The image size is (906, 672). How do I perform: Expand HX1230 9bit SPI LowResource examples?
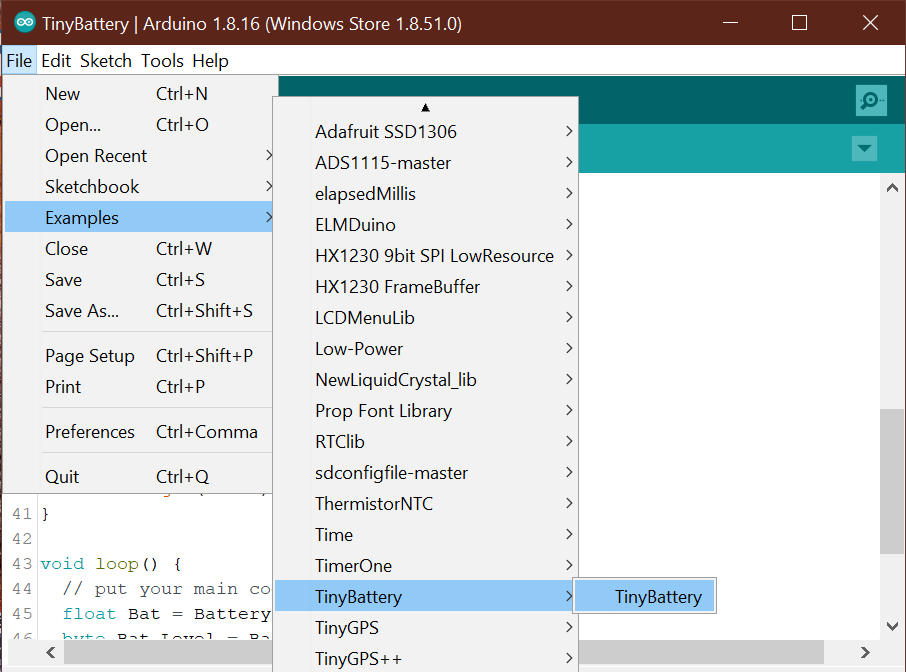(x=426, y=256)
